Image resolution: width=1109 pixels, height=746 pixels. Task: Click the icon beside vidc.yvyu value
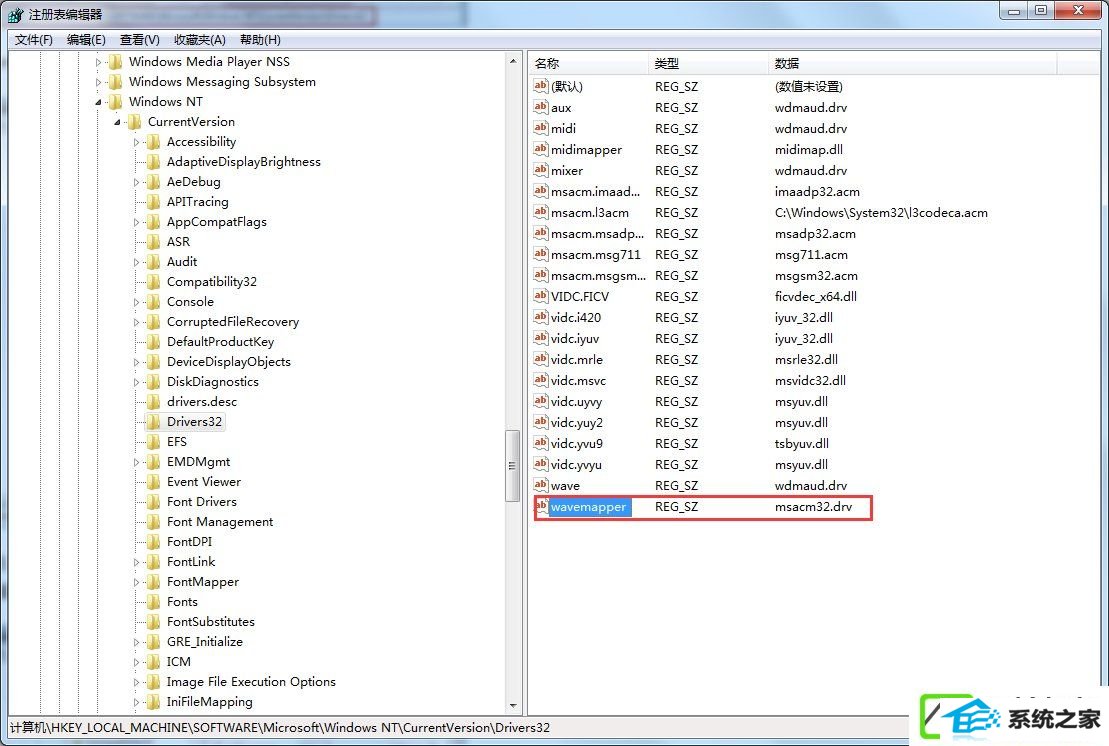point(540,464)
